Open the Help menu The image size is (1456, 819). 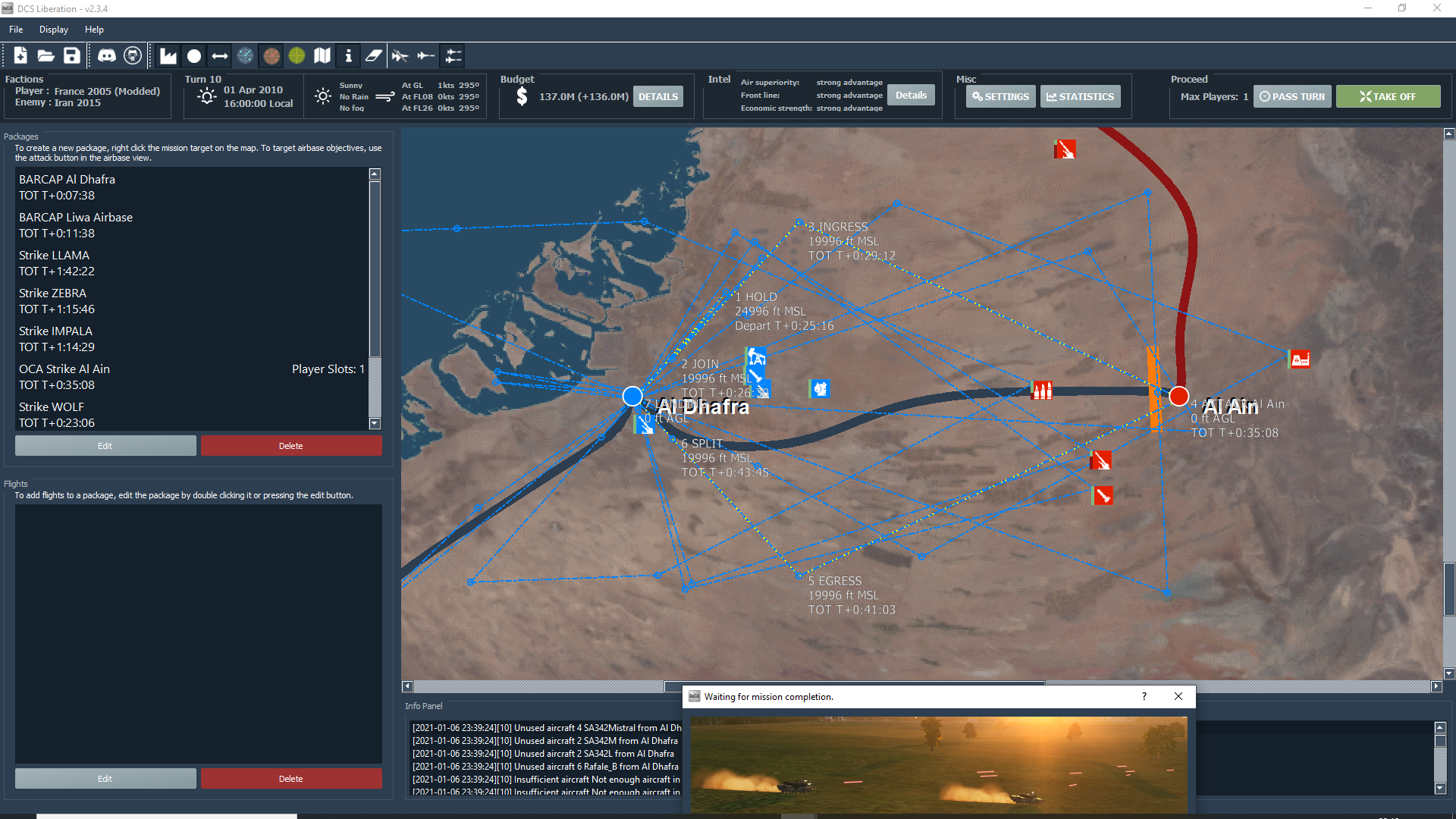tap(94, 30)
